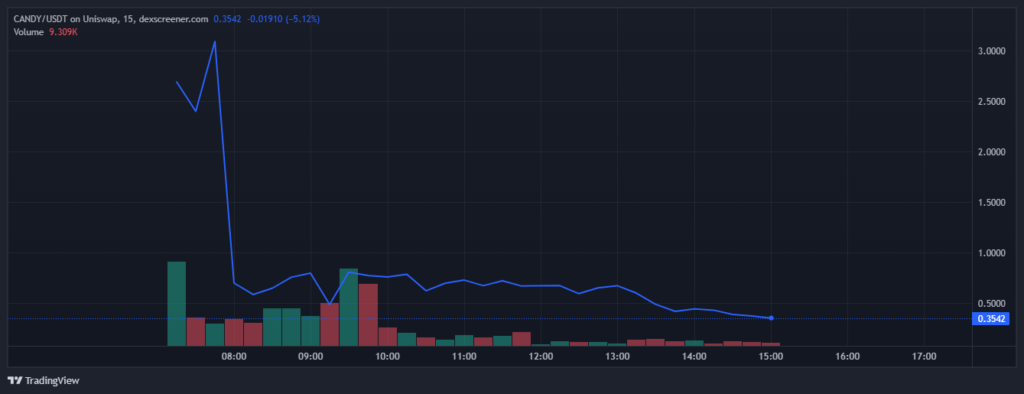Click the 9.309K volume value
The height and width of the screenshot is (394, 1024).
pyautogui.click(x=62, y=30)
